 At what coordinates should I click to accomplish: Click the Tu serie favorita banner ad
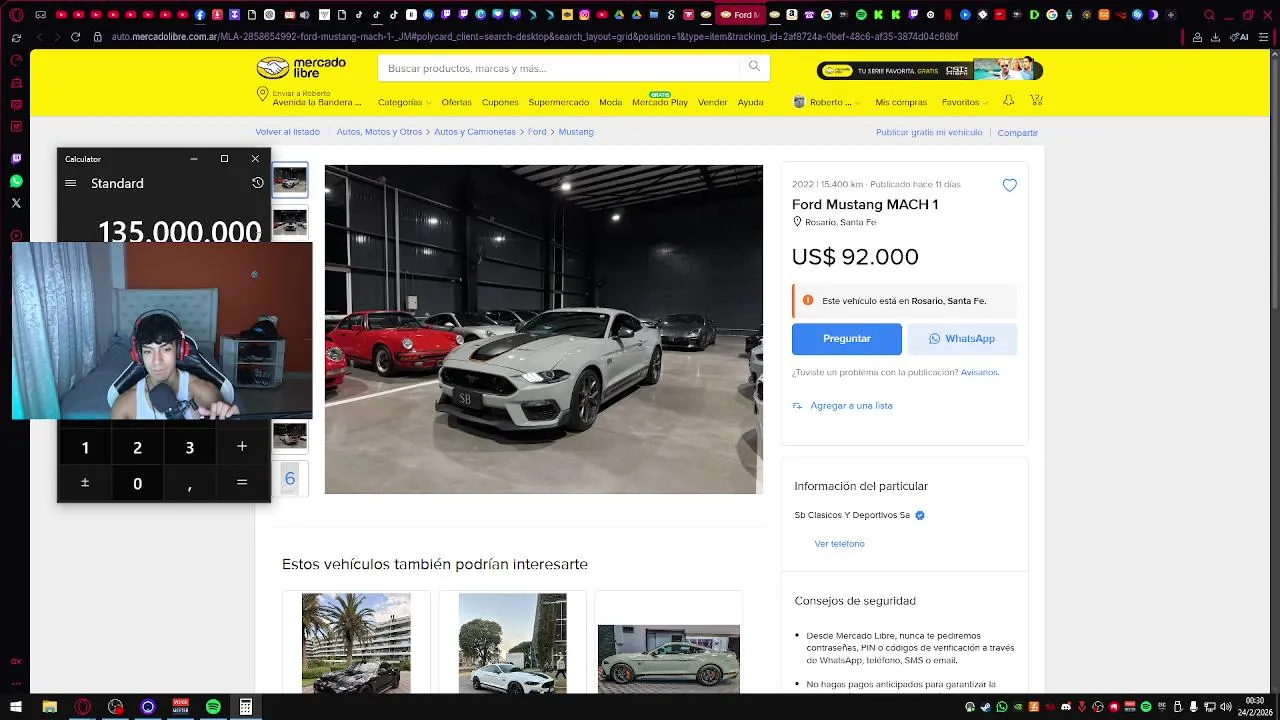[x=930, y=70]
